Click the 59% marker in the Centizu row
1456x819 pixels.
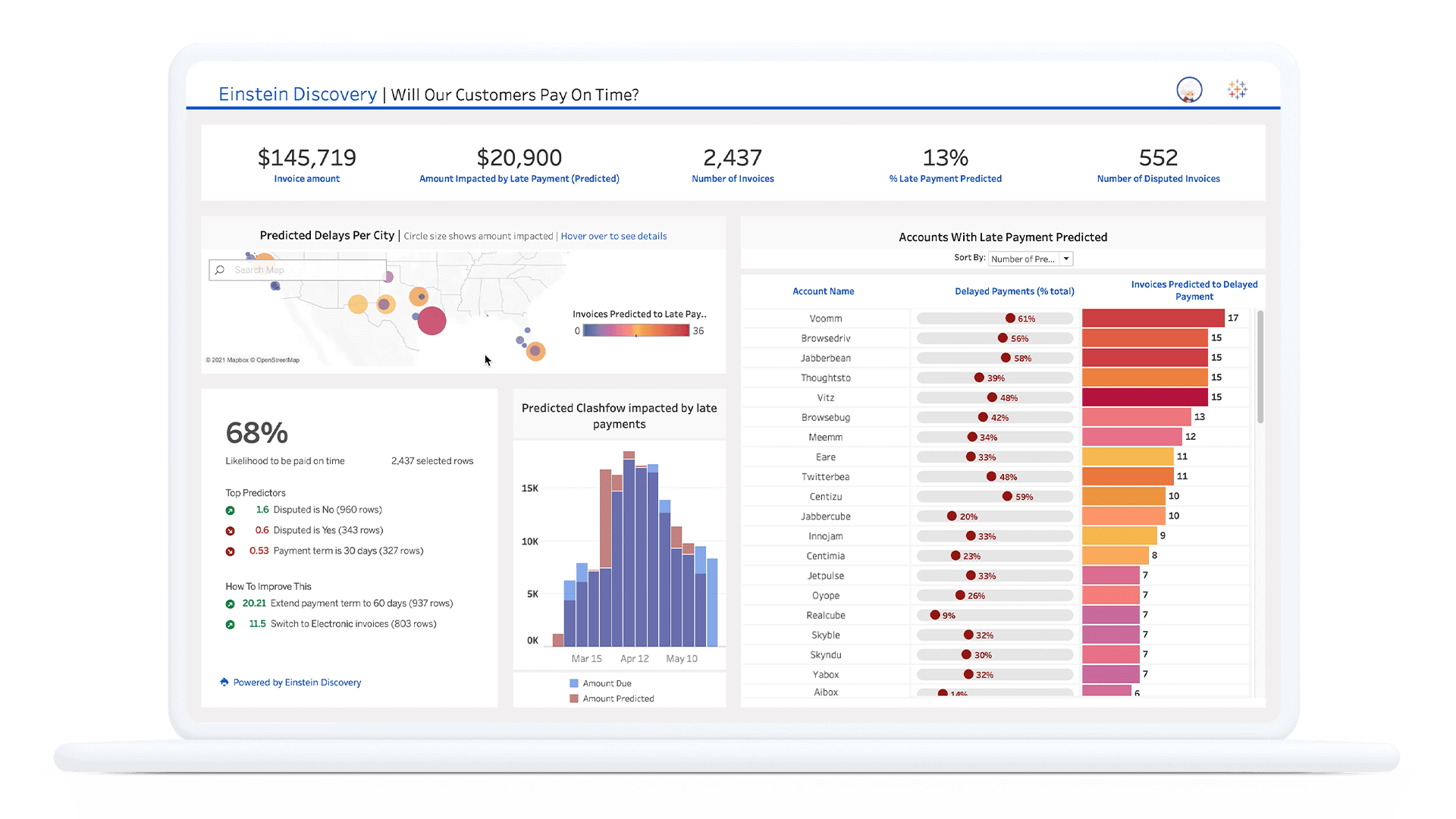(x=1007, y=497)
